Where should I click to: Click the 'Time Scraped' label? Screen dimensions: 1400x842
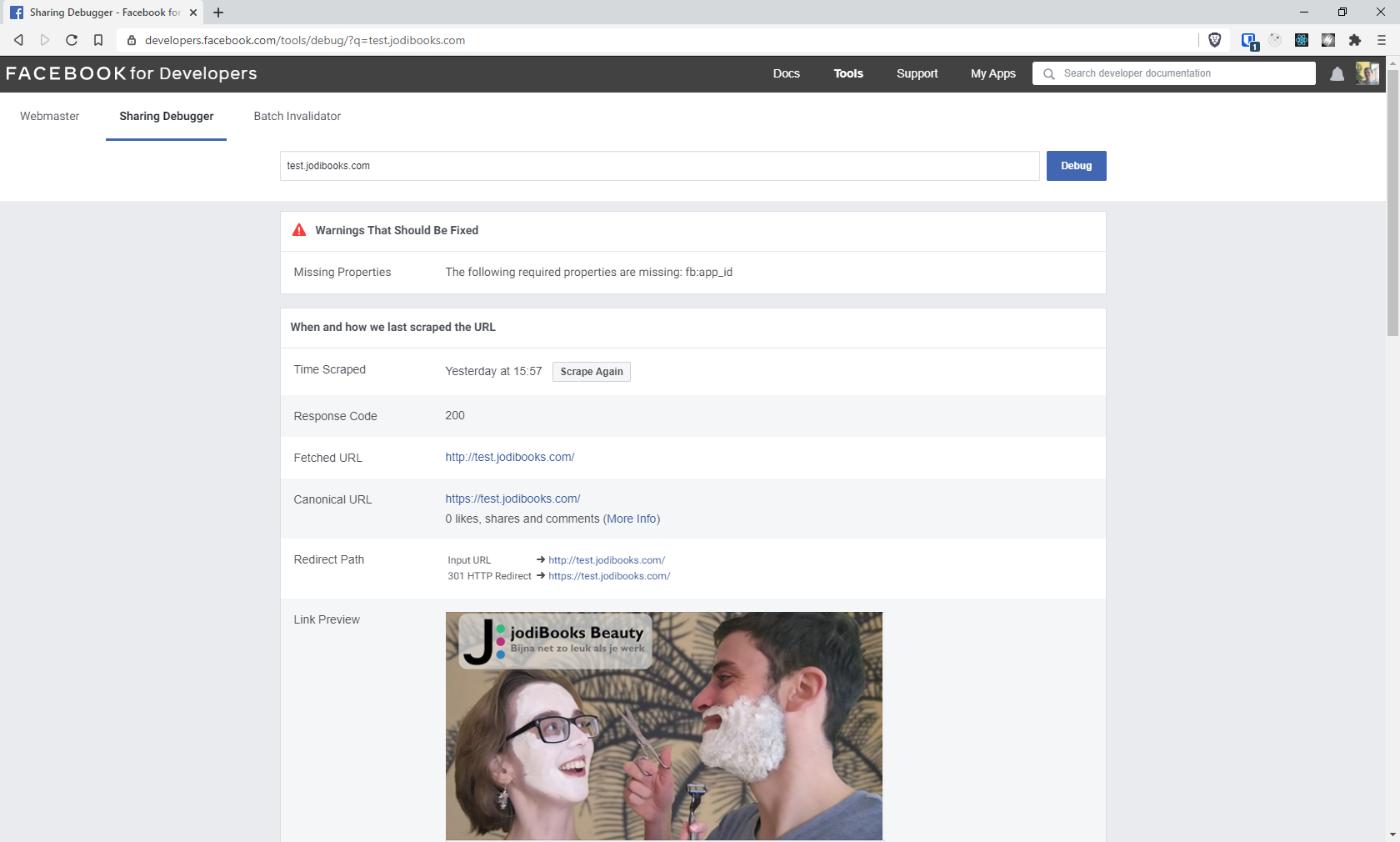pos(330,369)
